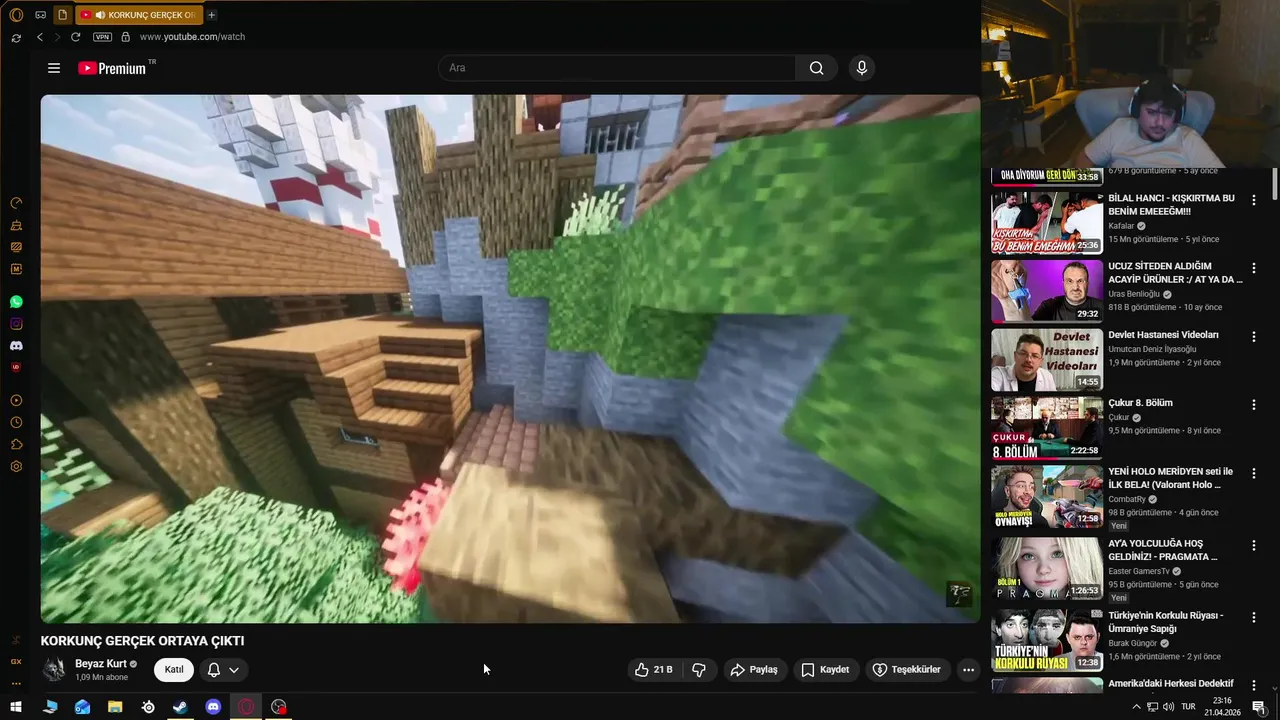Open the Windows notification center
The height and width of the screenshot is (720, 1280).
[x=1259, y=707]
